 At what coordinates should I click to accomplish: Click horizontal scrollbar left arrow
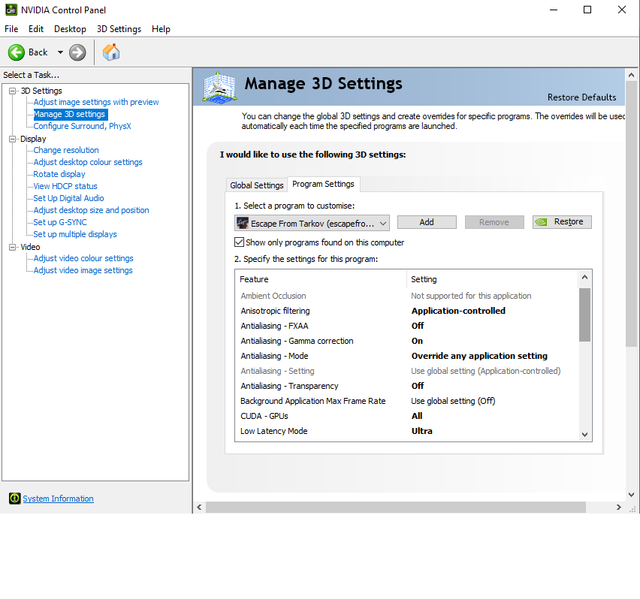199,507
